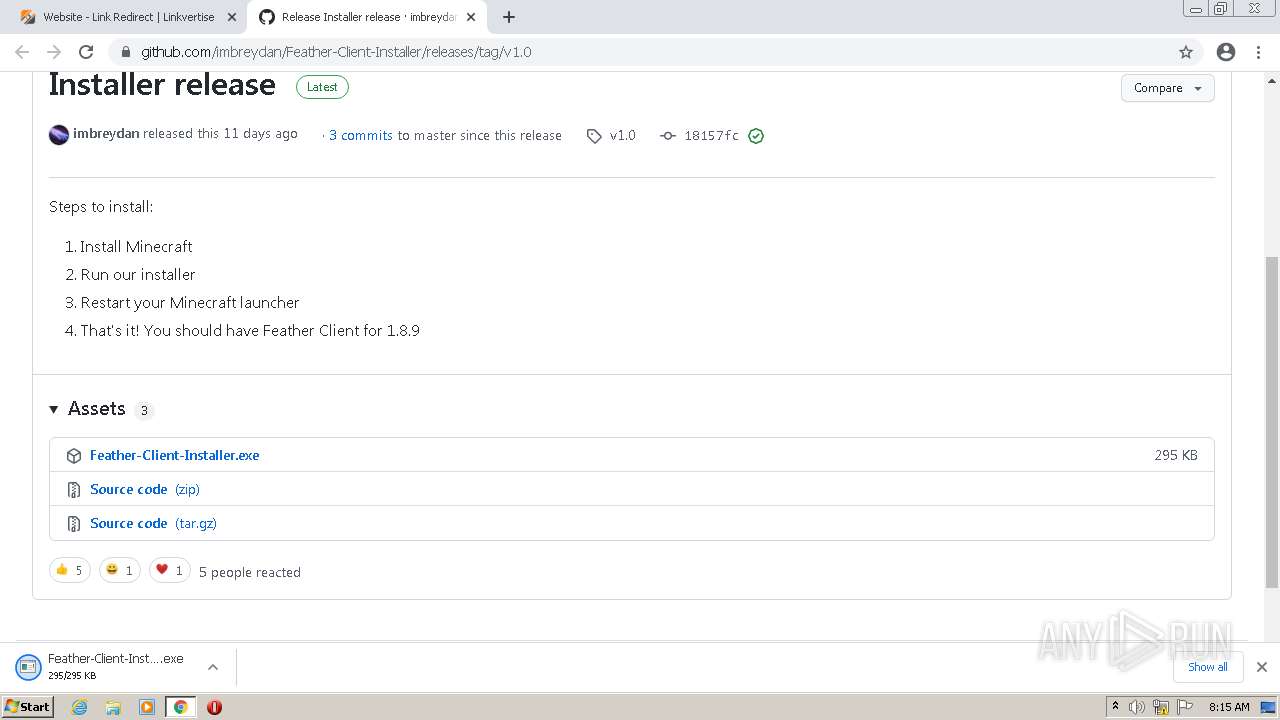The image size is (1280, 720).
Task: Open the Action Center flag icon
Action: (1184, 707)
